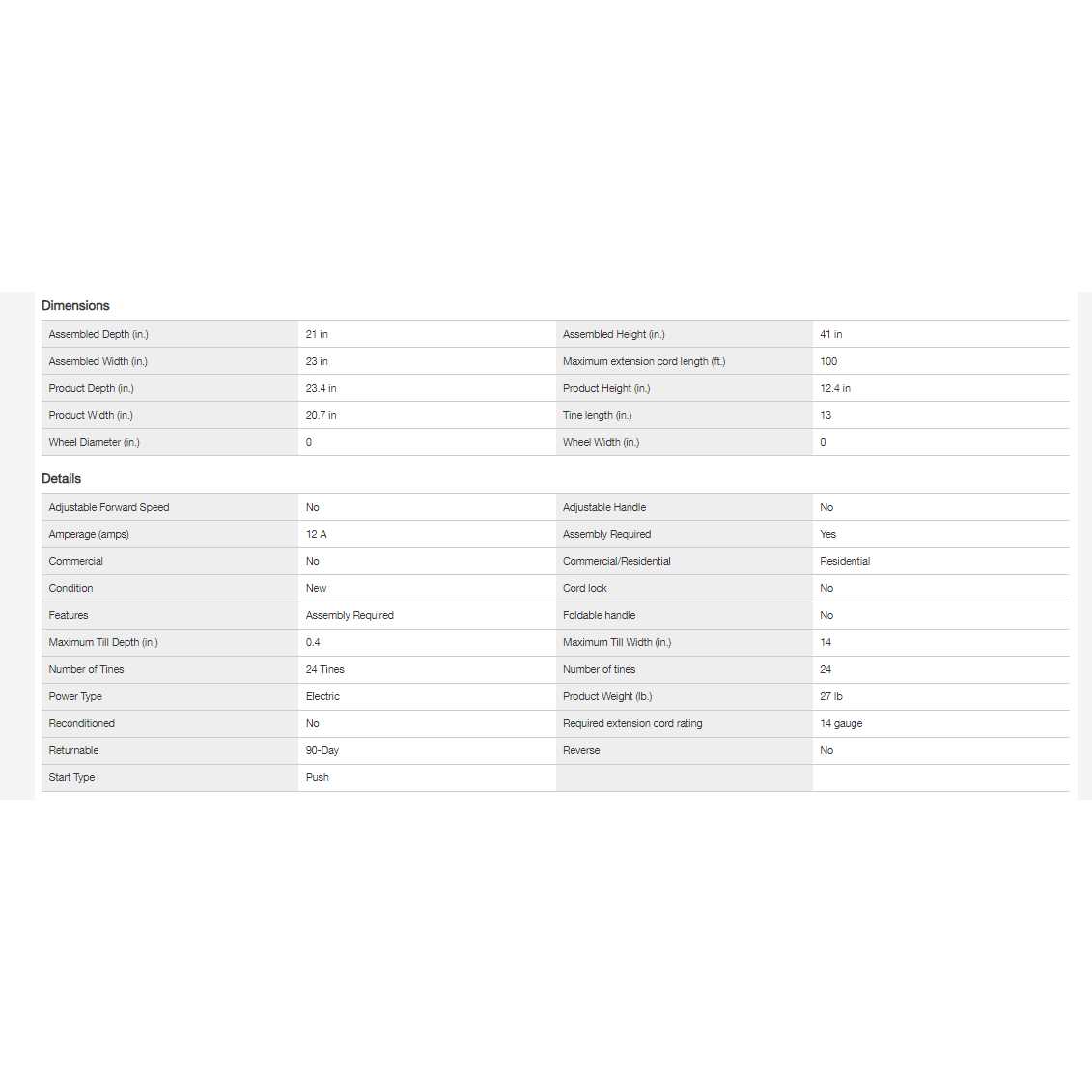This screenshot has height=1092, width=1092.
Task: Click the Assembled Height value 41 in
Action: [x=830, y=334]
